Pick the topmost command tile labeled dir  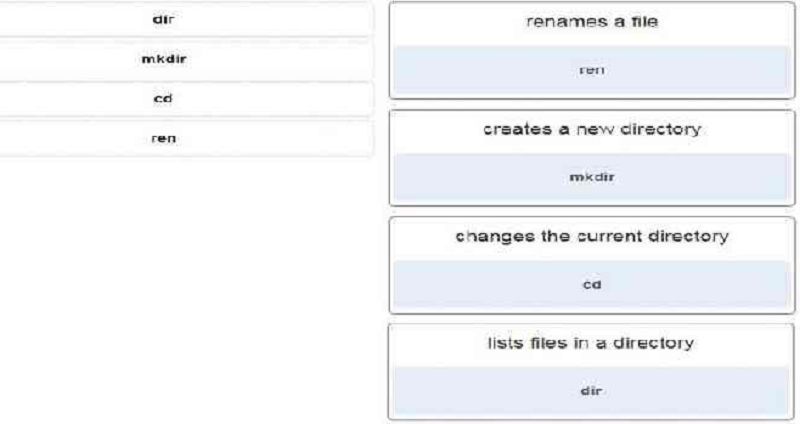tap(163, 19)
